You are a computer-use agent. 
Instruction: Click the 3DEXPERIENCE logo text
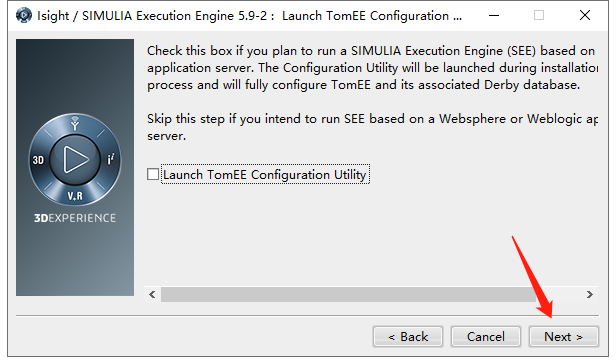pyautogui.click(x=75, y=218)
